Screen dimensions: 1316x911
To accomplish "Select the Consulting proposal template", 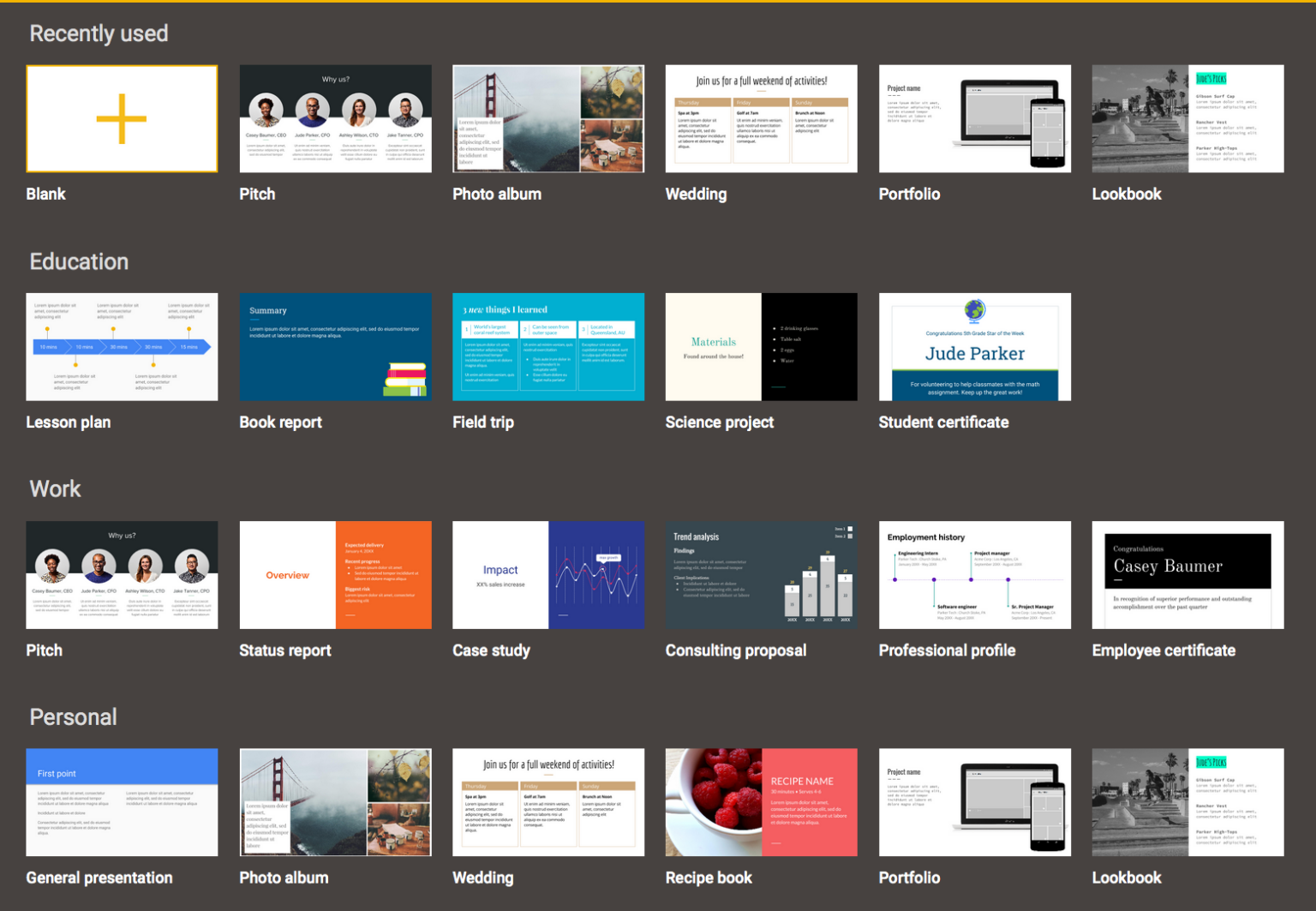I will pyautogui.click(x=761, y=574).
